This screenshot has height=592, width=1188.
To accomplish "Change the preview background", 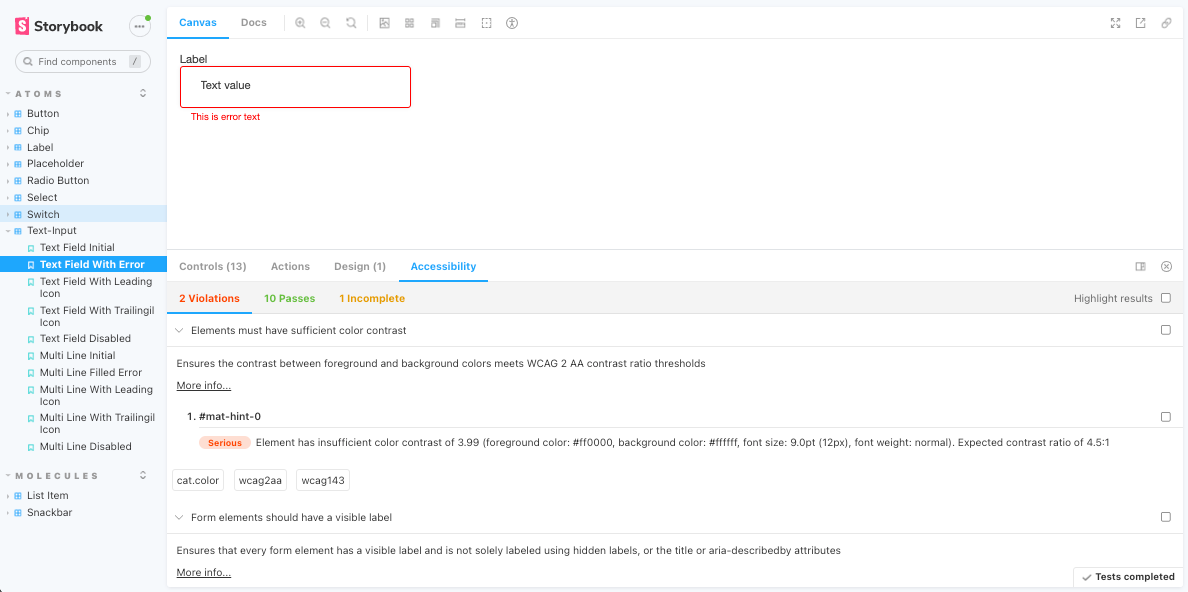I will [384, 23].
